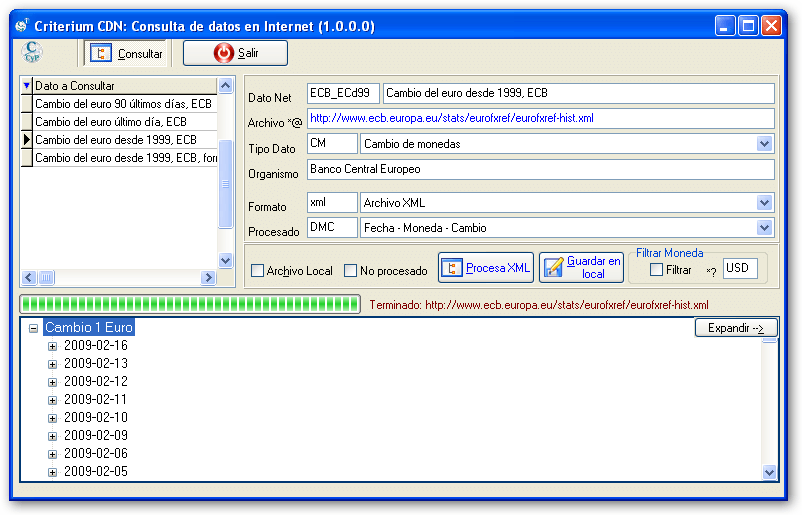This screenshot has width=802, height=515.
Task: Click the list vertical scrollbar thumb
Action: pyautogui.click(x=226, y=184)
